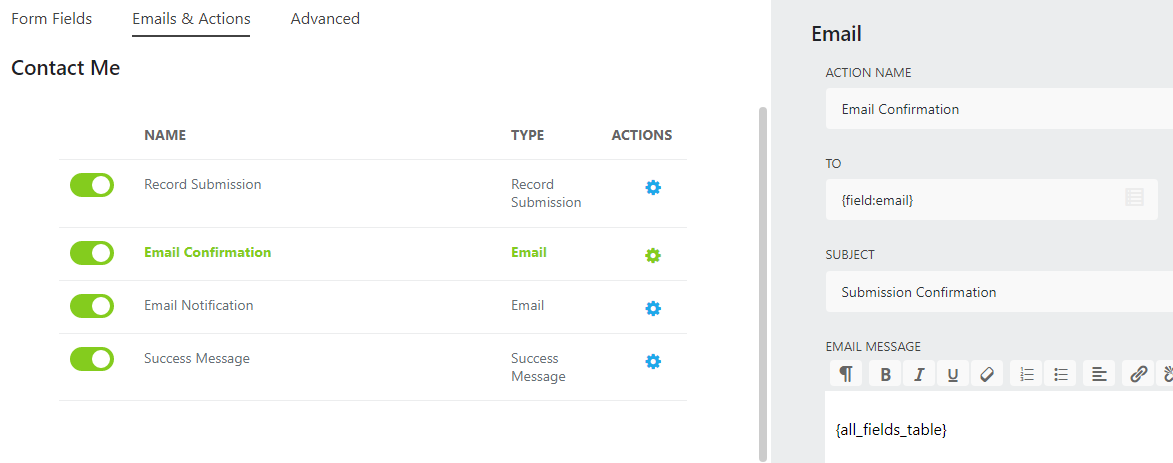Switch to the Form Fields tab
1173x463 pixels.
(x=51, y=19)
